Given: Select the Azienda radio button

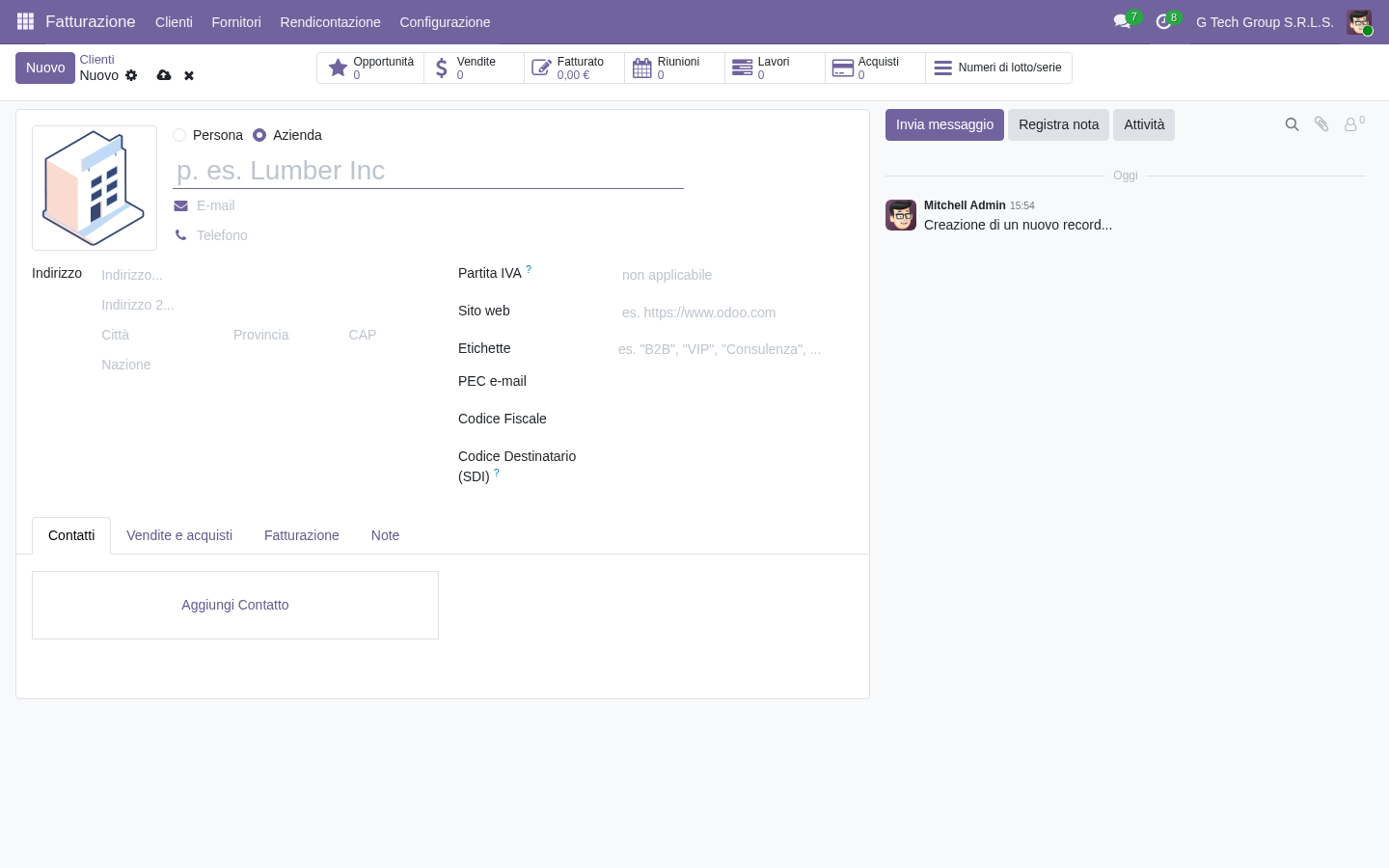Looking at the screenshot, I should [259, 135].
